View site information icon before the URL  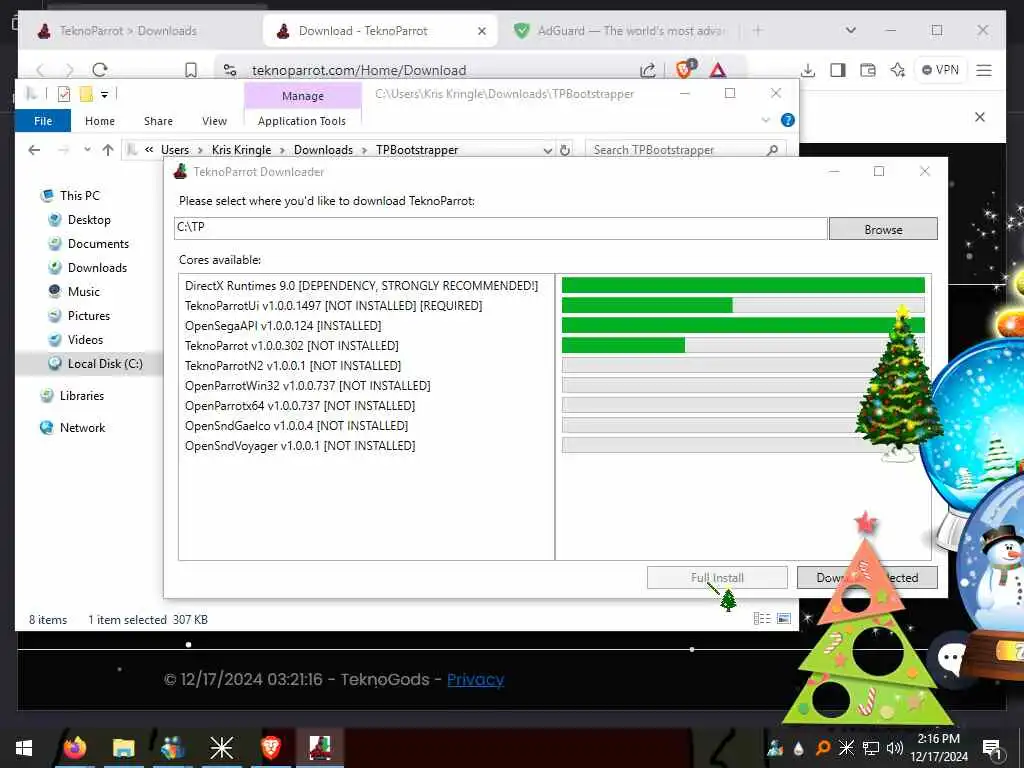[x=230, y=70]
